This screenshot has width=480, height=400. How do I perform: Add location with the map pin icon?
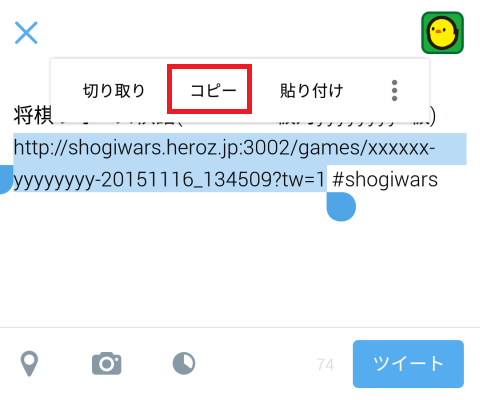tap(29, 364)
